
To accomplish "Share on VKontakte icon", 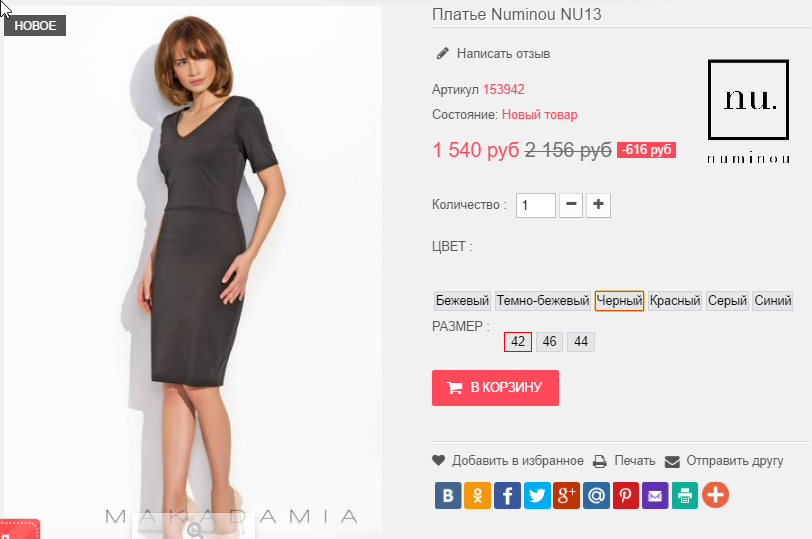I will click(x=448, y=495).
